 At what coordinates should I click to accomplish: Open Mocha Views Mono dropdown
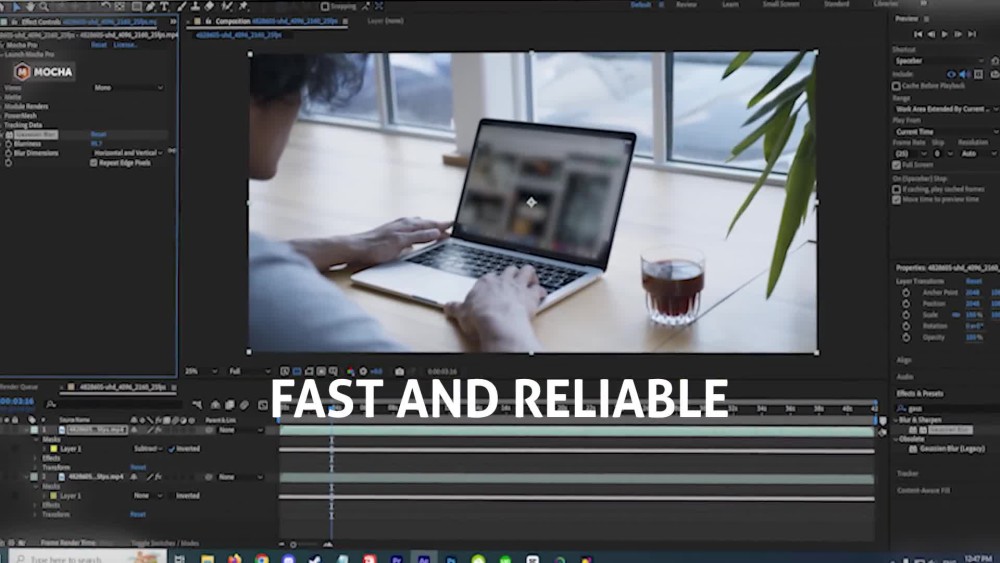tap(128, 87)
